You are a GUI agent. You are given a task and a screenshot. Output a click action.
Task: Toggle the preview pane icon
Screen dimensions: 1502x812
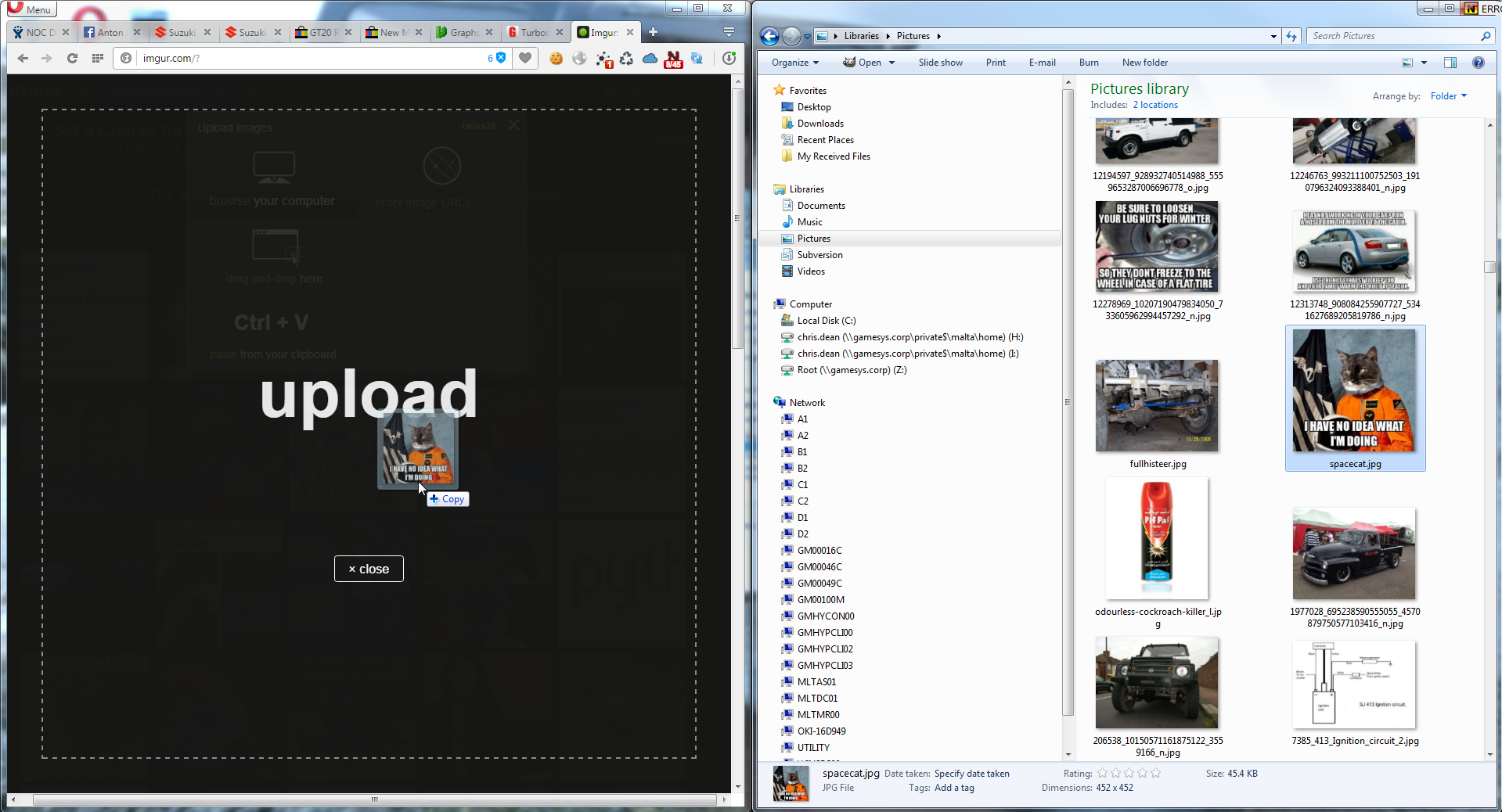[x=1450, y=63]
